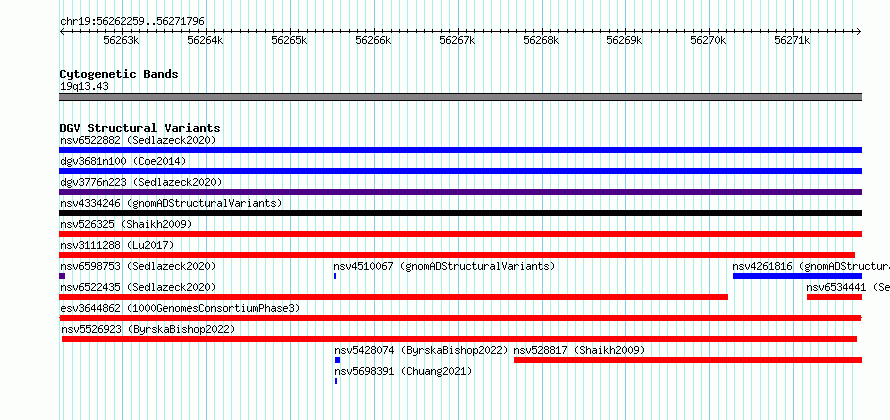This screenshot has width=890, height=420.
Task: Click the DGV Structural Variants track title
Action: point(140,128)
